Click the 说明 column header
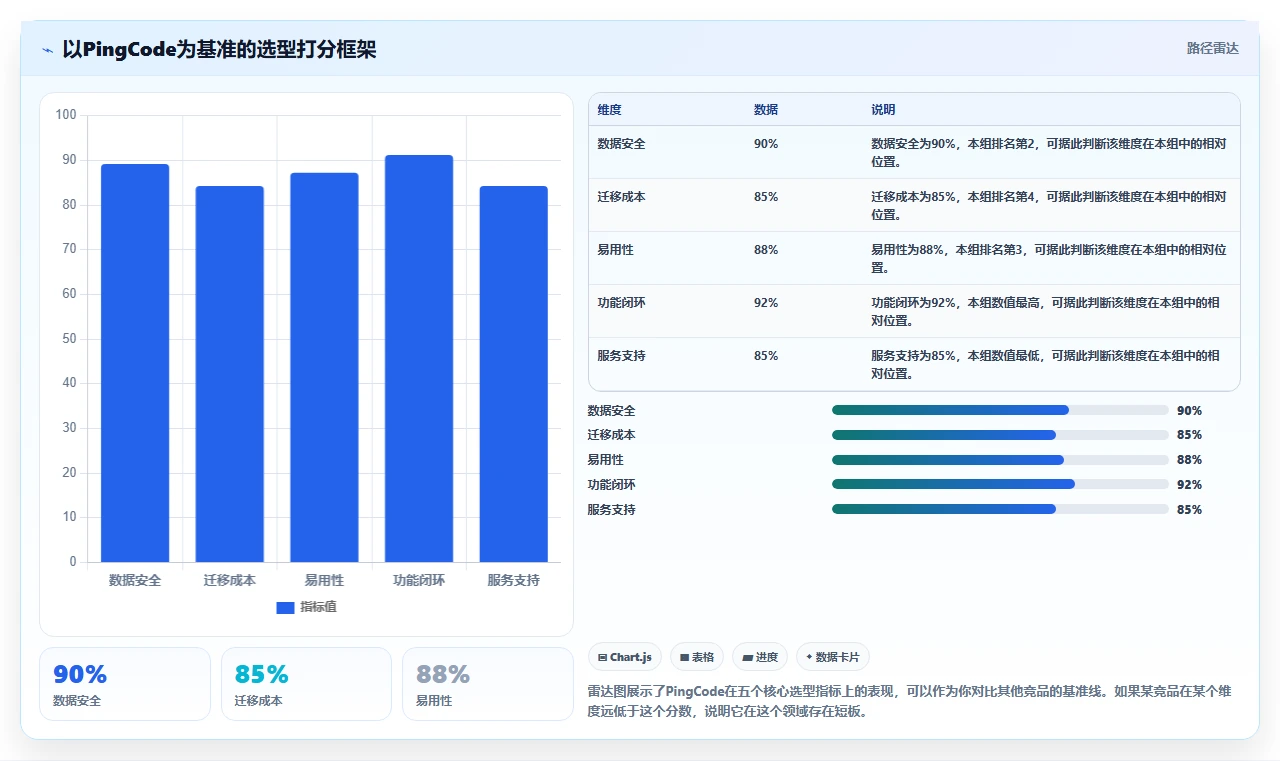The image size is (1280, 761). click(883, 110)
